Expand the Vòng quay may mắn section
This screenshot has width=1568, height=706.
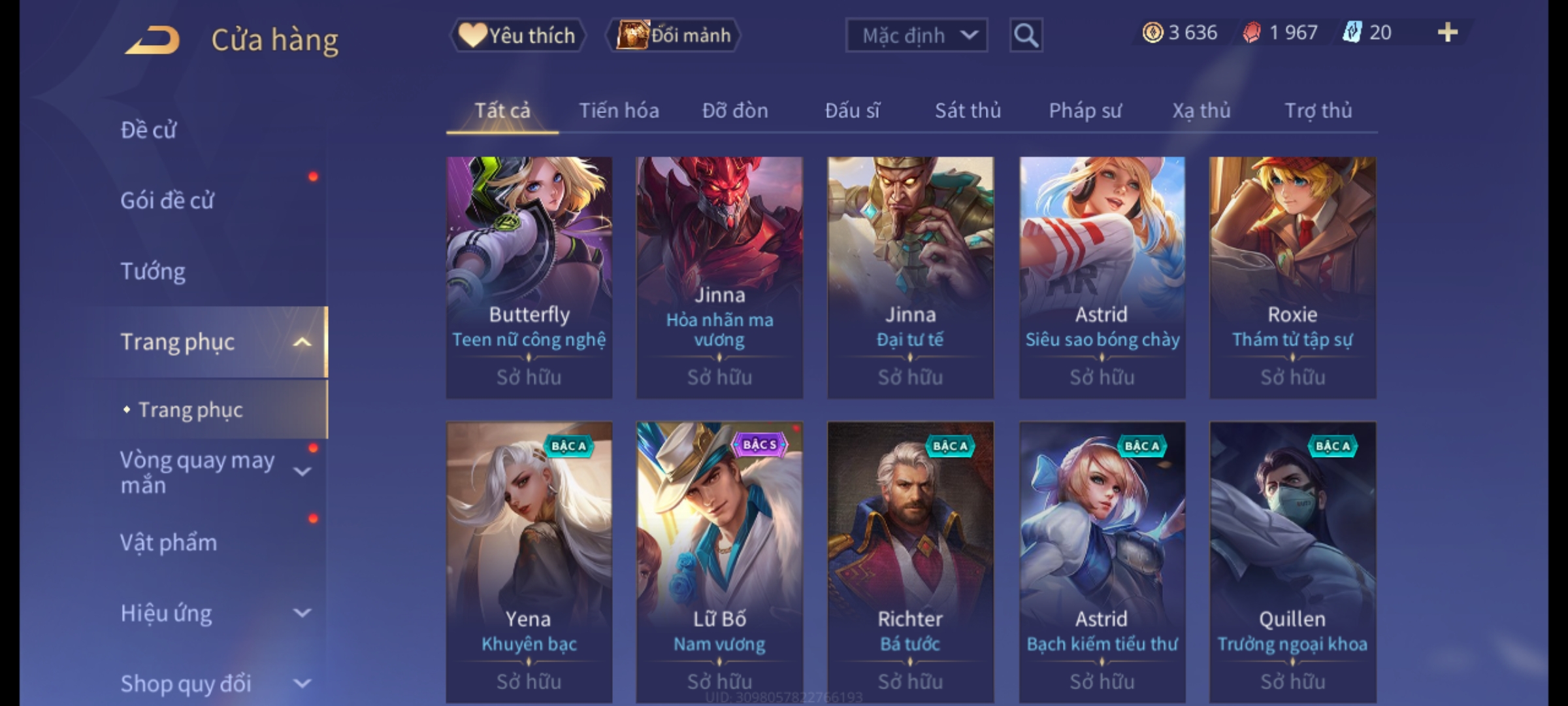click(x=302, y=471)
